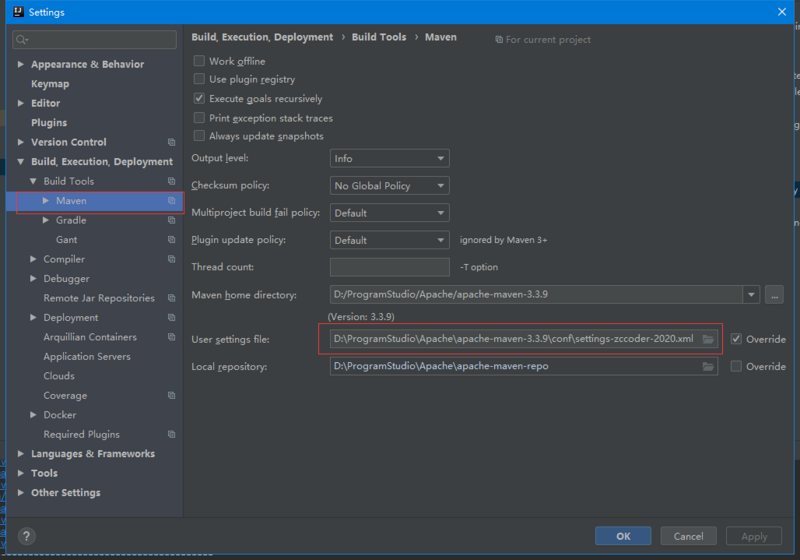
Task: Click project-level icon beside Remote Jar Repositories
Action: point(171,298)
